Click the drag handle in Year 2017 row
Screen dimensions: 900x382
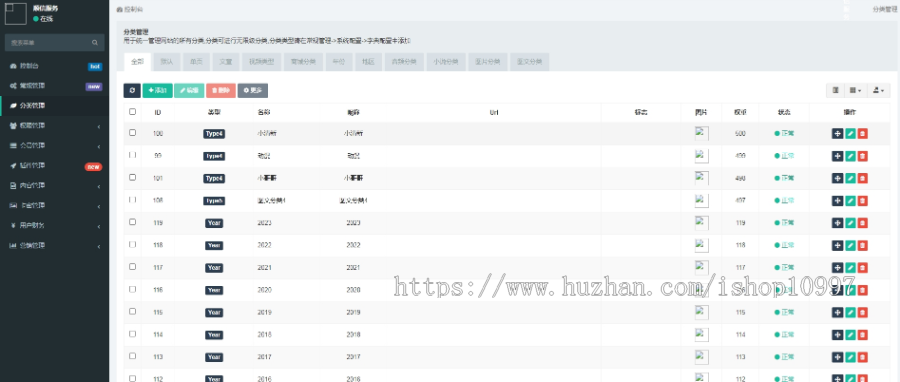(837, 357)
